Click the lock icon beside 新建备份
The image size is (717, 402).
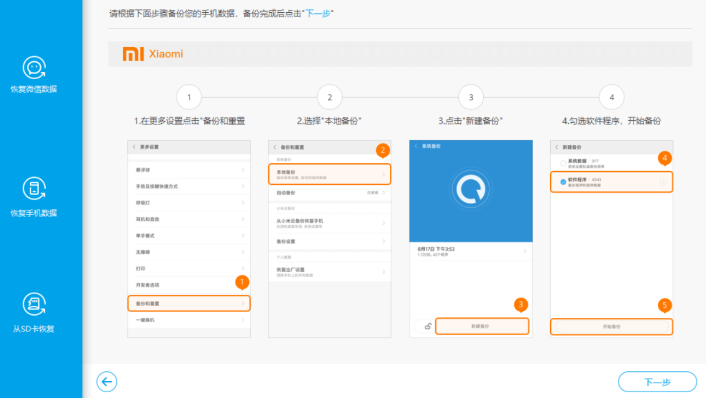click(x=427, y=326)
